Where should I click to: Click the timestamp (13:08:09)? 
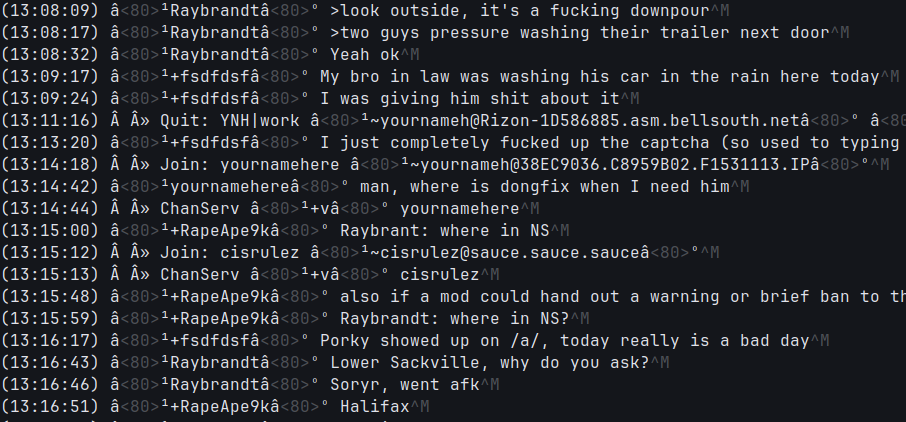click(50, 11)
